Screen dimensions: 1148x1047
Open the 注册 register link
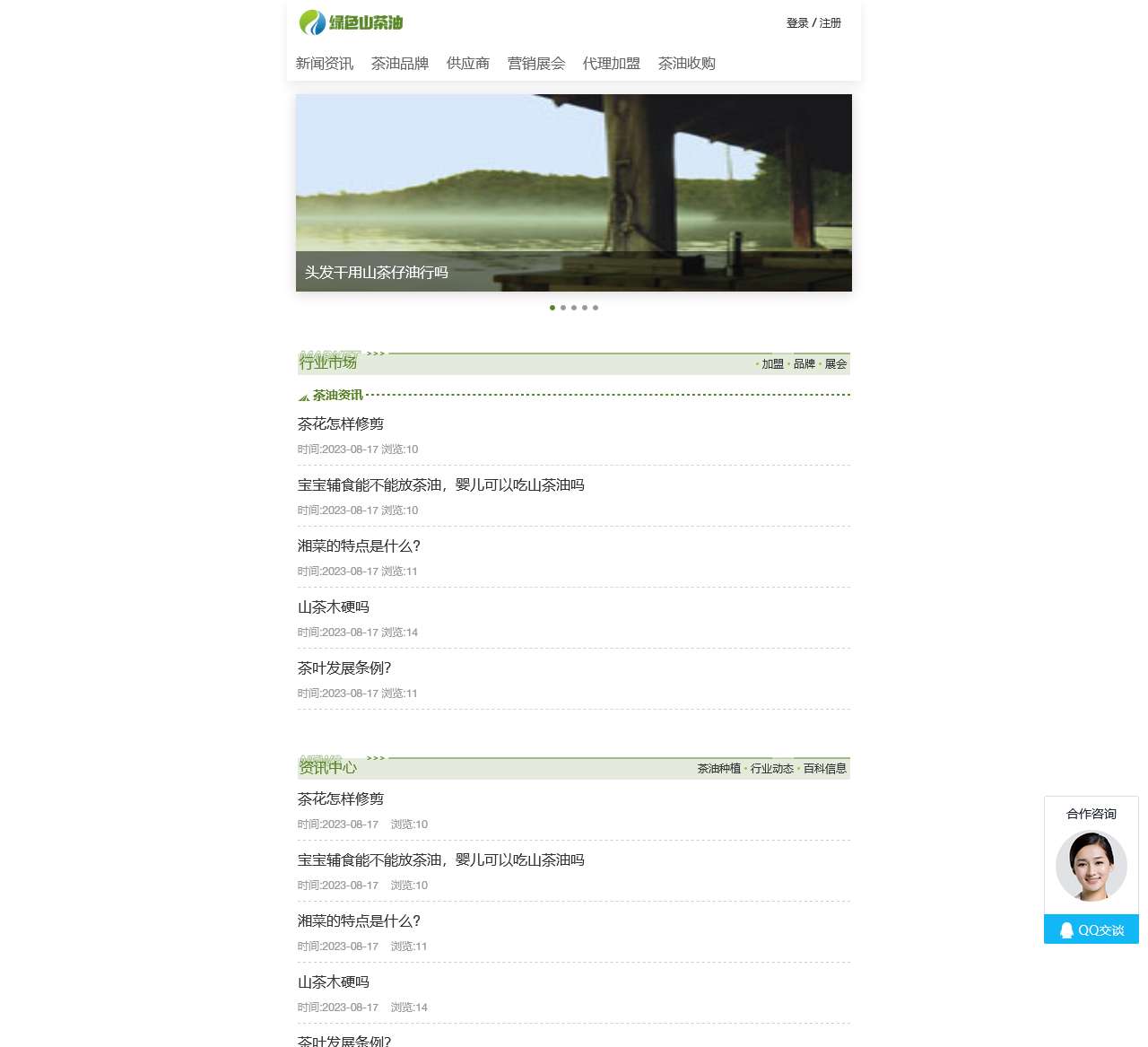point(831,23)
